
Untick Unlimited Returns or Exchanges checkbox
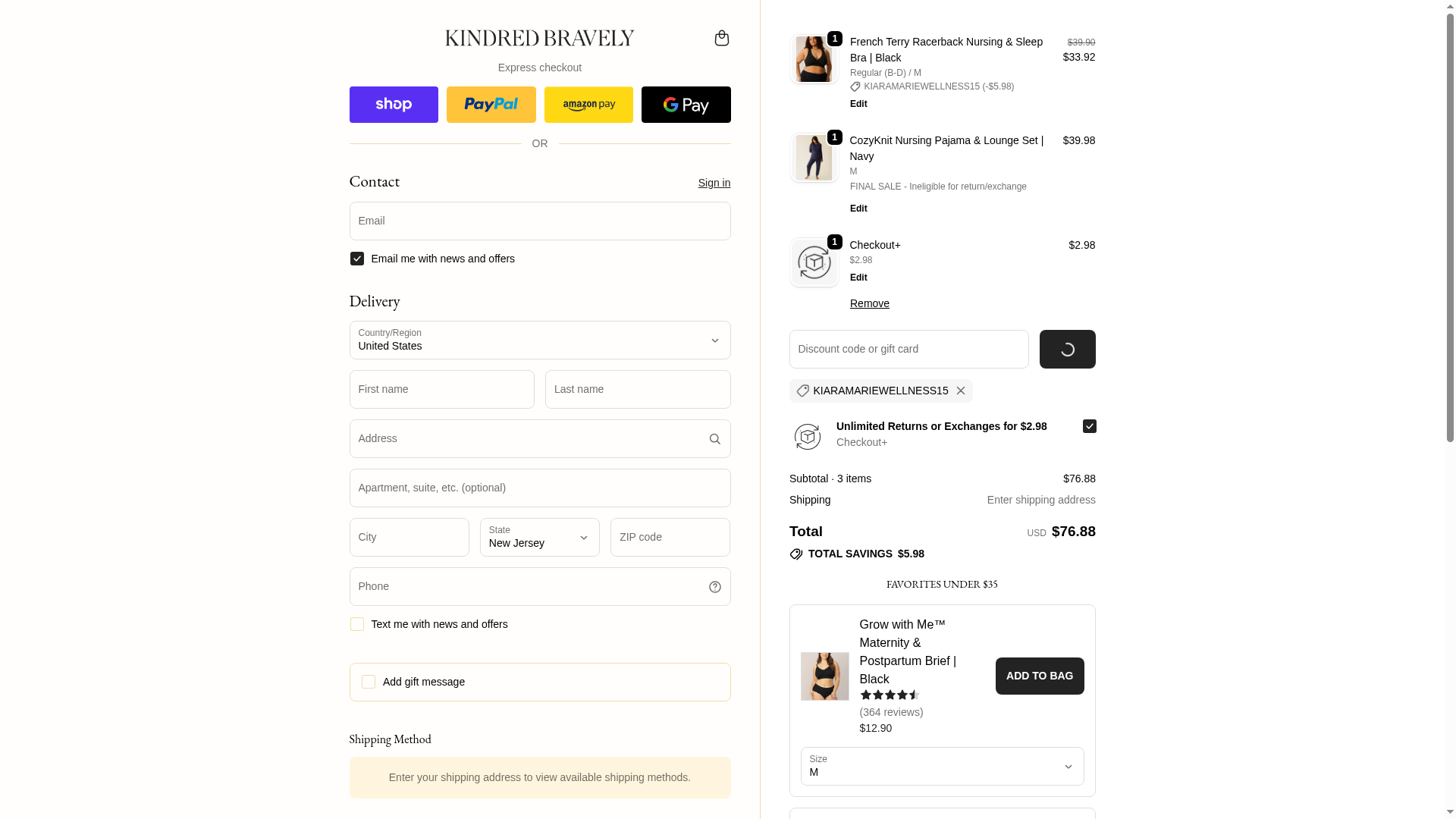click(1089, 426)
